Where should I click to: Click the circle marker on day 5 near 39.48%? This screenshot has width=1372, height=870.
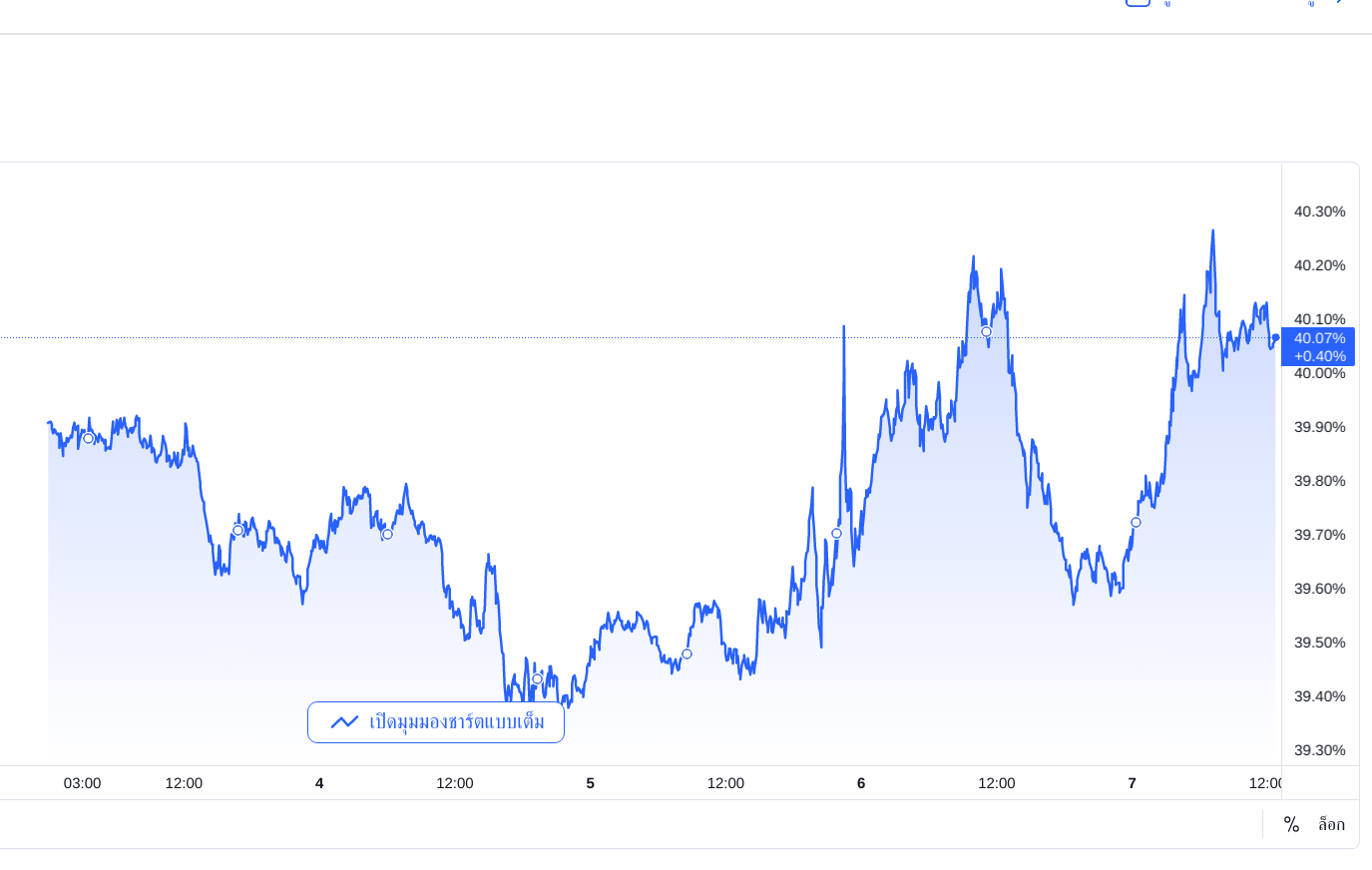[686, 653]
